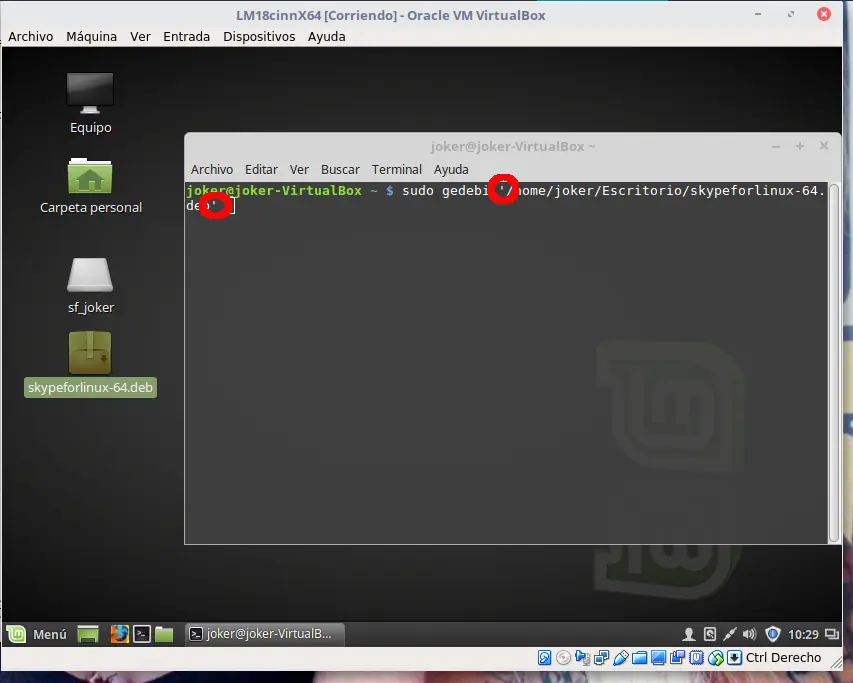853x683 pixels.
Task: Click the terminal title joker@joker-VirtualBox
Action: 512,146
